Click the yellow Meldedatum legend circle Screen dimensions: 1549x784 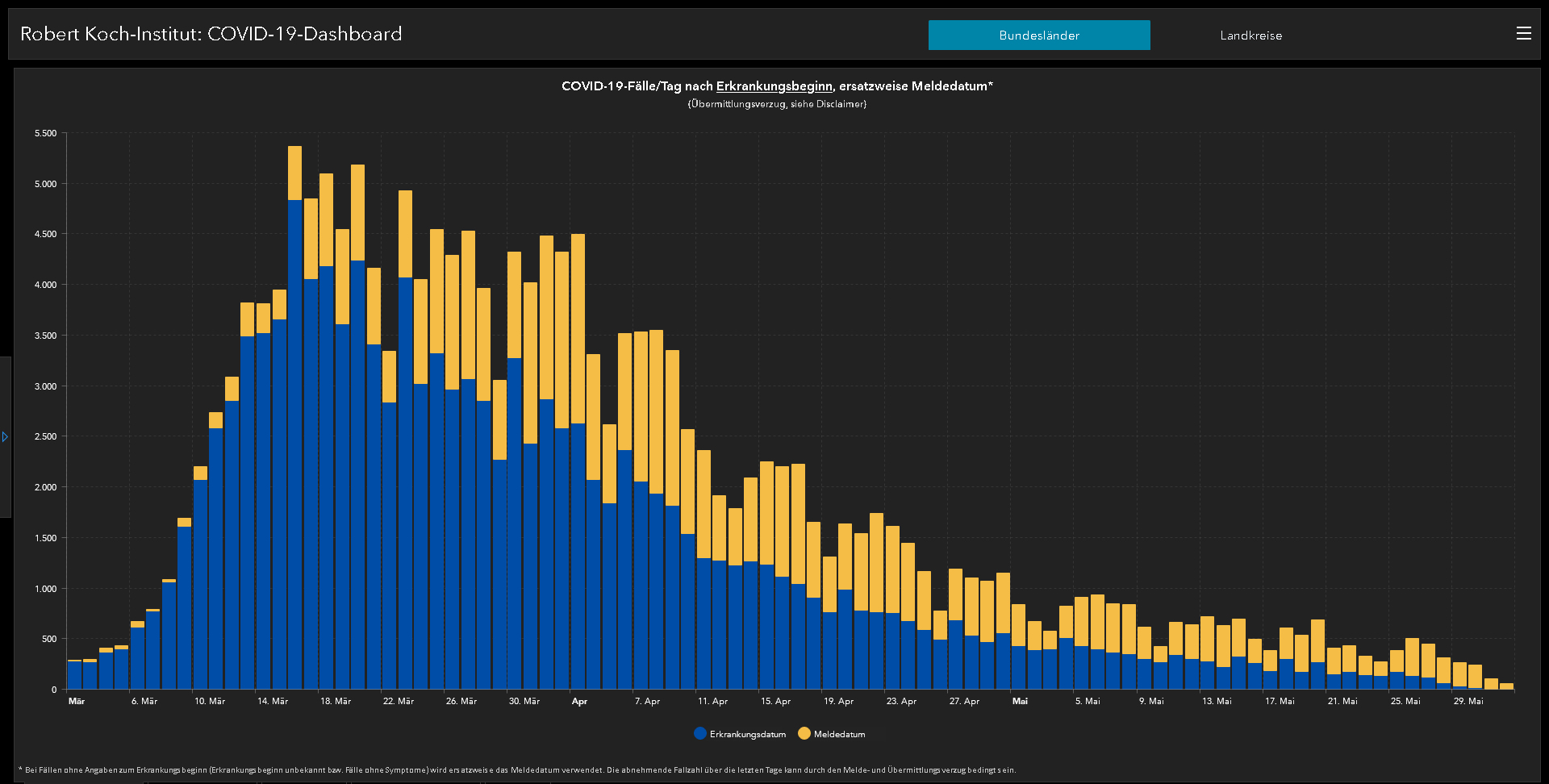point(804,733)
